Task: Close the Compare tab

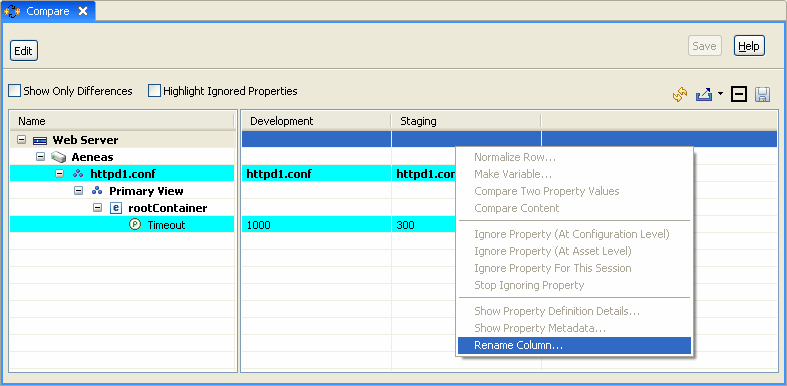Action: click(83, 11)
